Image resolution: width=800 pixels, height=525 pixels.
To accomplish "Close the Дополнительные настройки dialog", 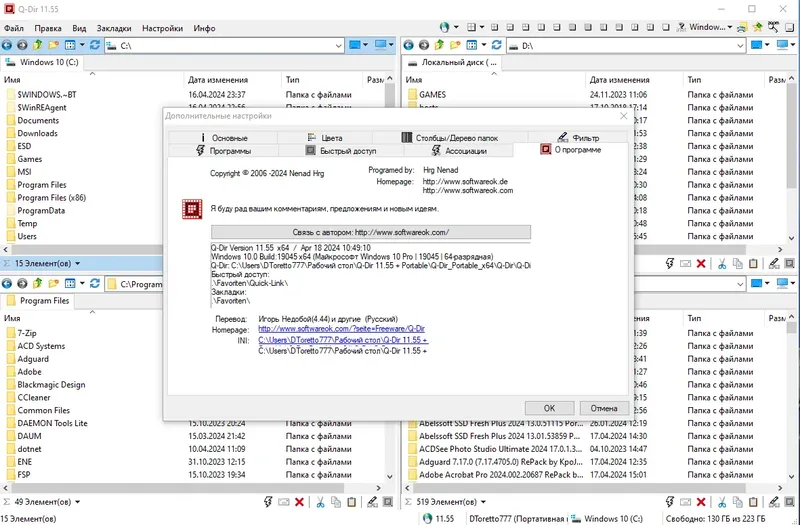I will (x=623, y=116).
